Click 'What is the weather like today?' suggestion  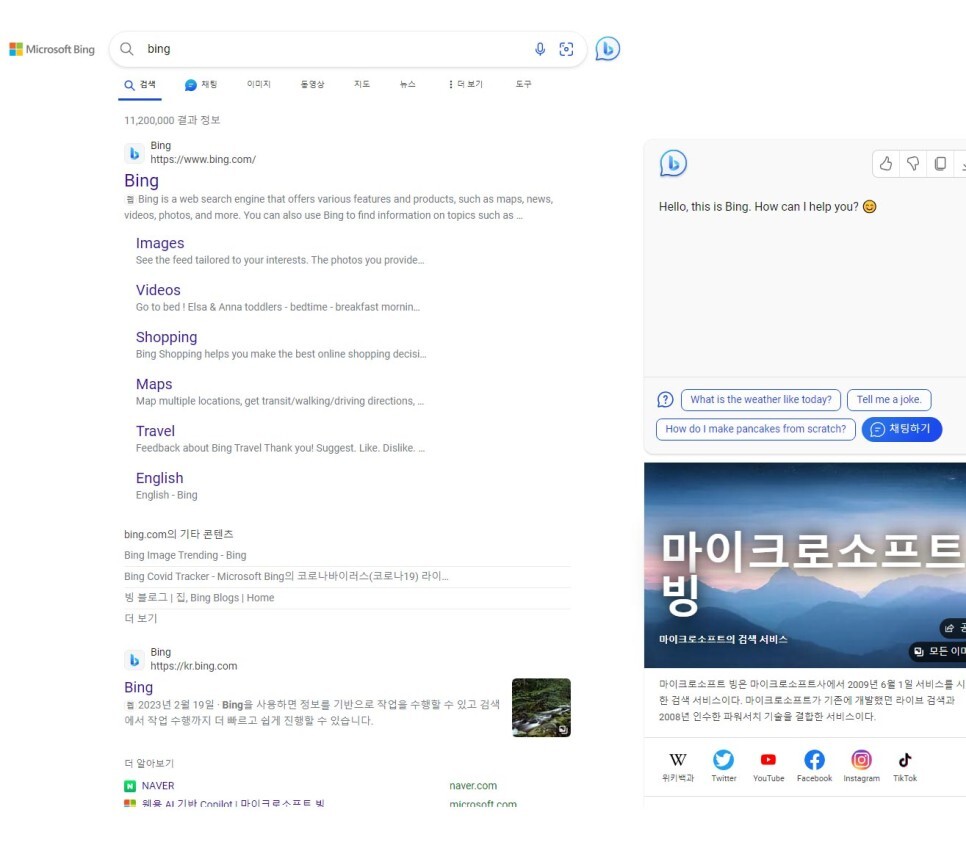(x=760, y=399)
